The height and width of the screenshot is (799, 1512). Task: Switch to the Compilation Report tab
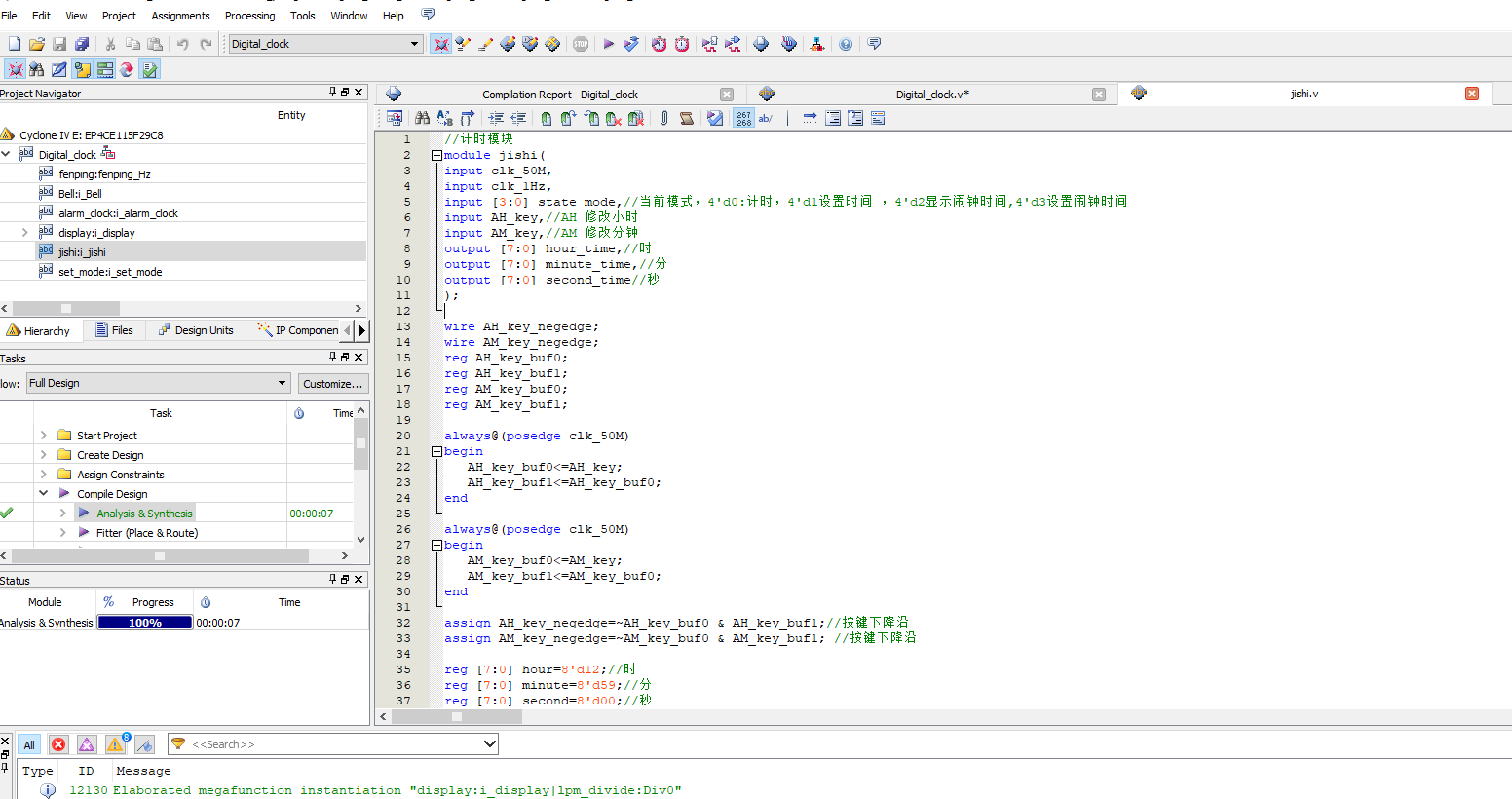click(x=559, y=95)
